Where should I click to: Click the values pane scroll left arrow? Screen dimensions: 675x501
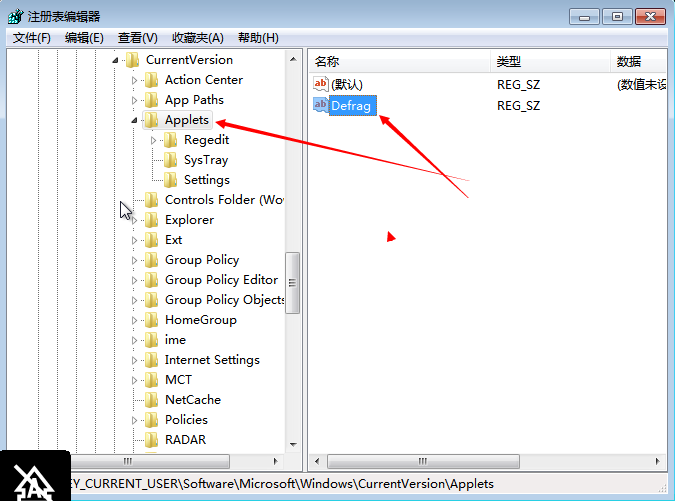pyautogui.click(x=317, y=461)
